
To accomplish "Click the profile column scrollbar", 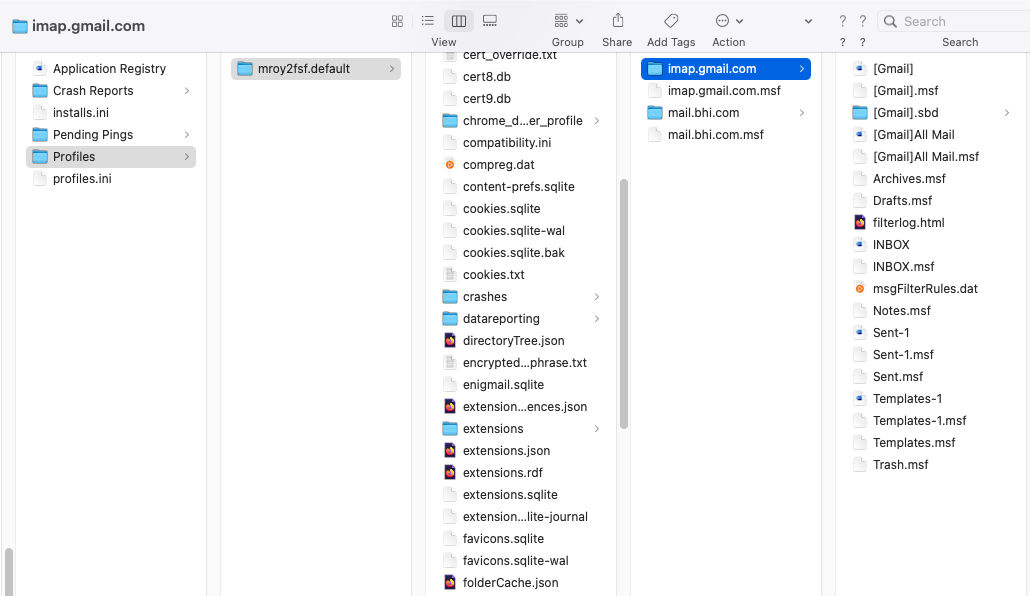I will coord(623,304).
